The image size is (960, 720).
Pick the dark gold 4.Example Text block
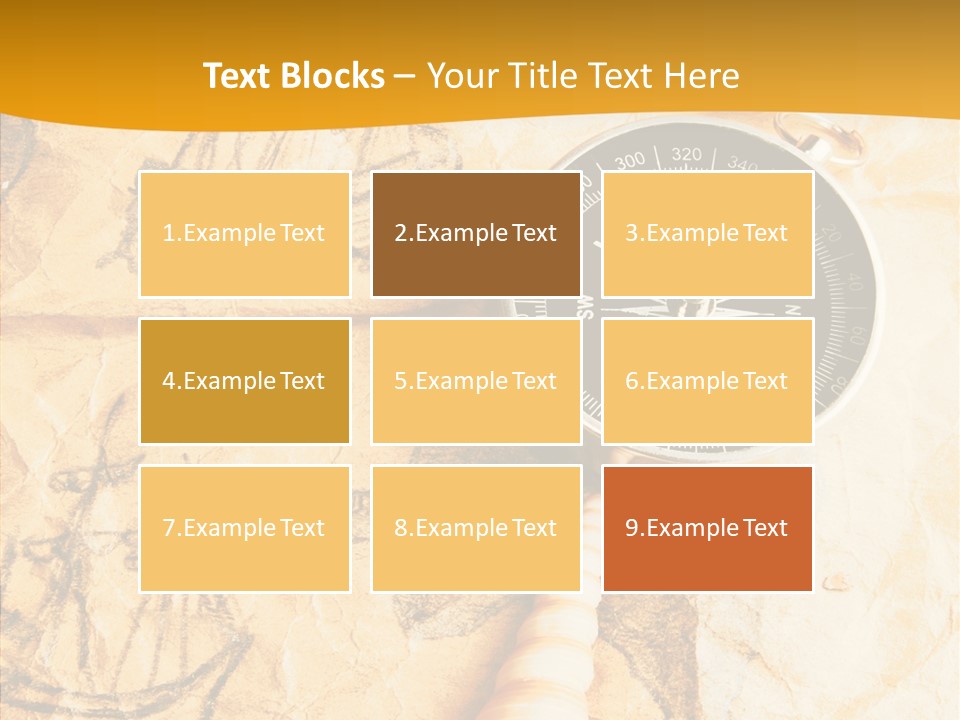click(x=244, y=381)
